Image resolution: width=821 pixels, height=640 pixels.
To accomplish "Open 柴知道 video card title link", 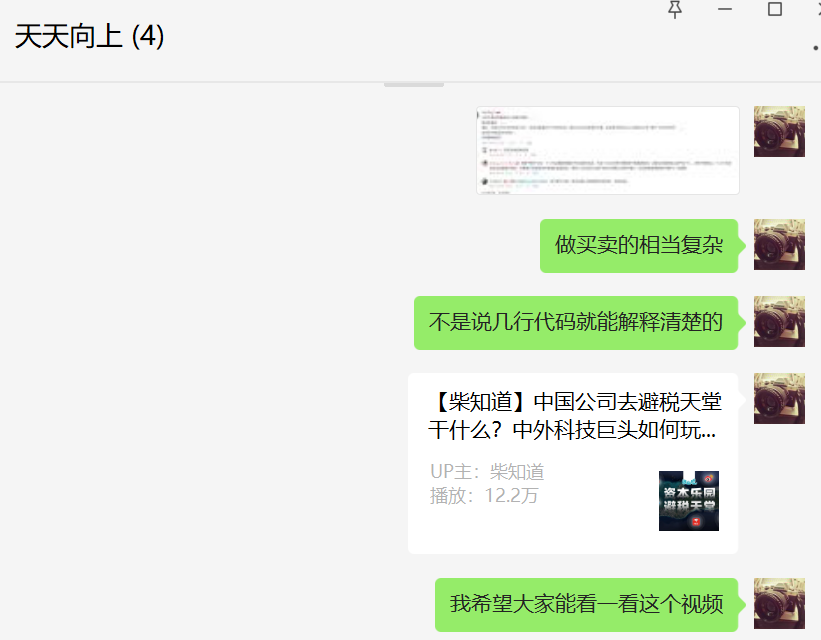I will pyautogui.click(x=574, y=416).
